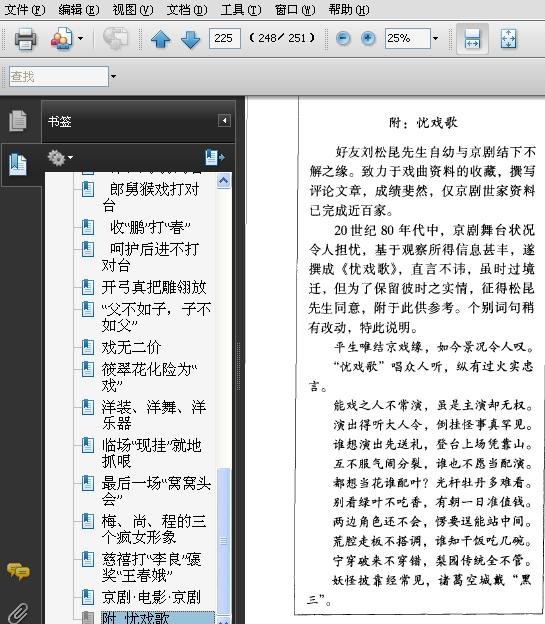545x624 pixels.
Task: Go to next page with down arrow
Action: (x=190, y=39)
